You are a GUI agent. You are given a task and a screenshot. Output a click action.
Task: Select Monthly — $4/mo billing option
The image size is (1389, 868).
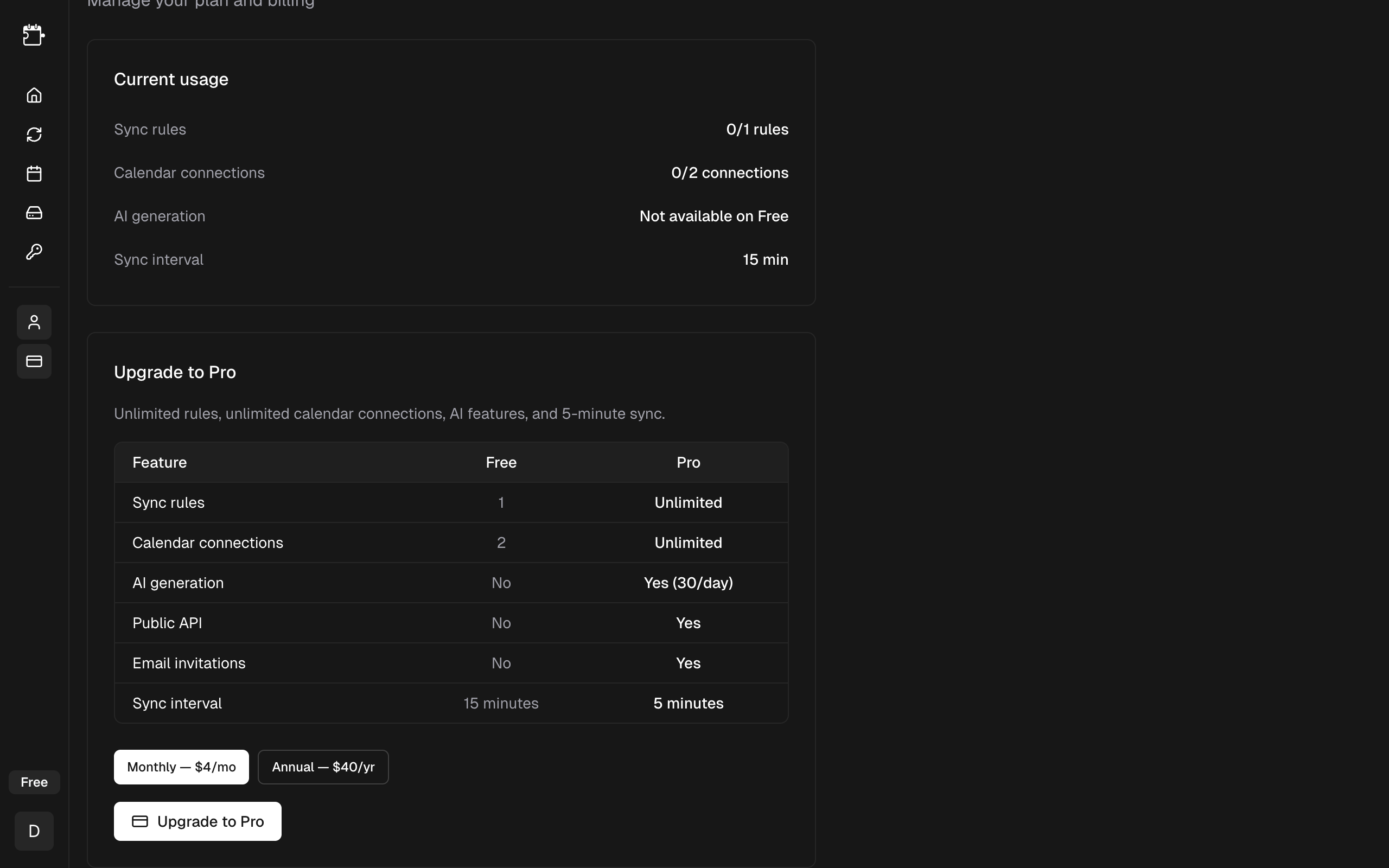181,767
